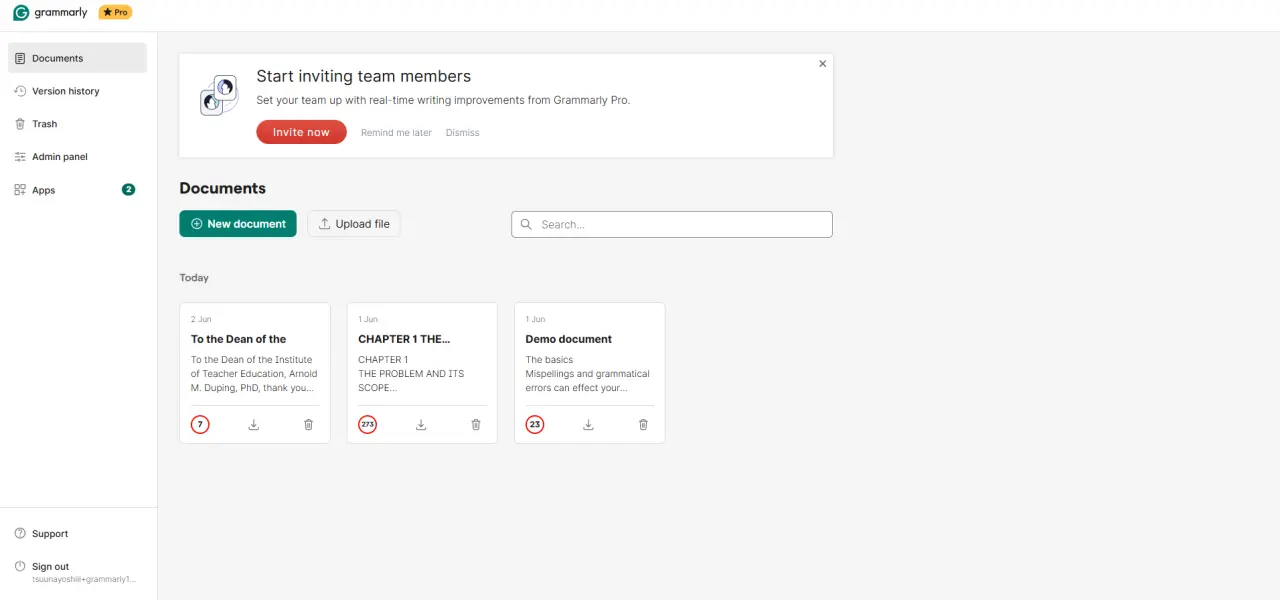Click the Upload file button
The image size is (1280, 600).
[x=354, y=224]
